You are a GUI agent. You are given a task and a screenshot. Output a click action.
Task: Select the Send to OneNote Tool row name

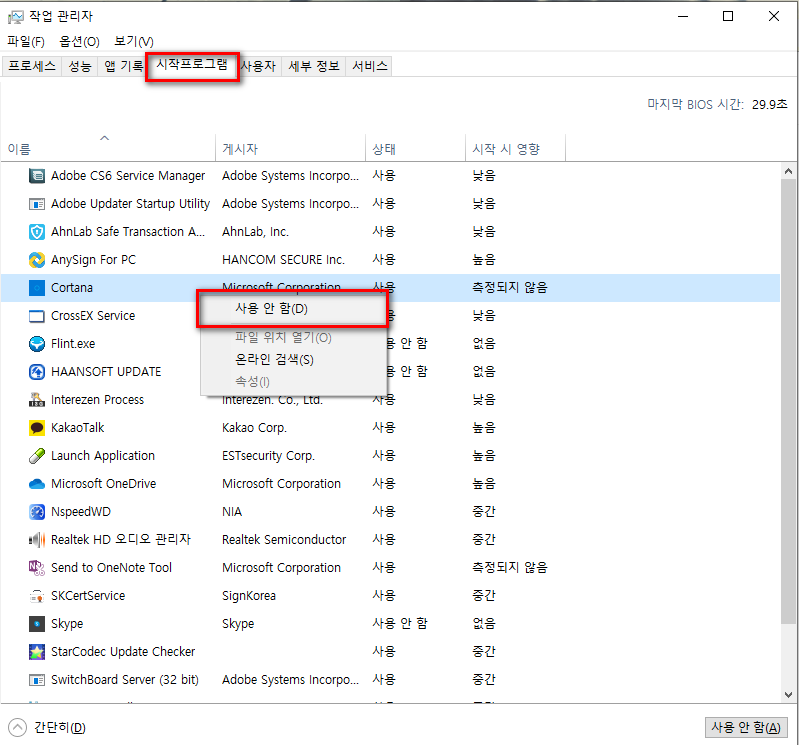(111, 568)
